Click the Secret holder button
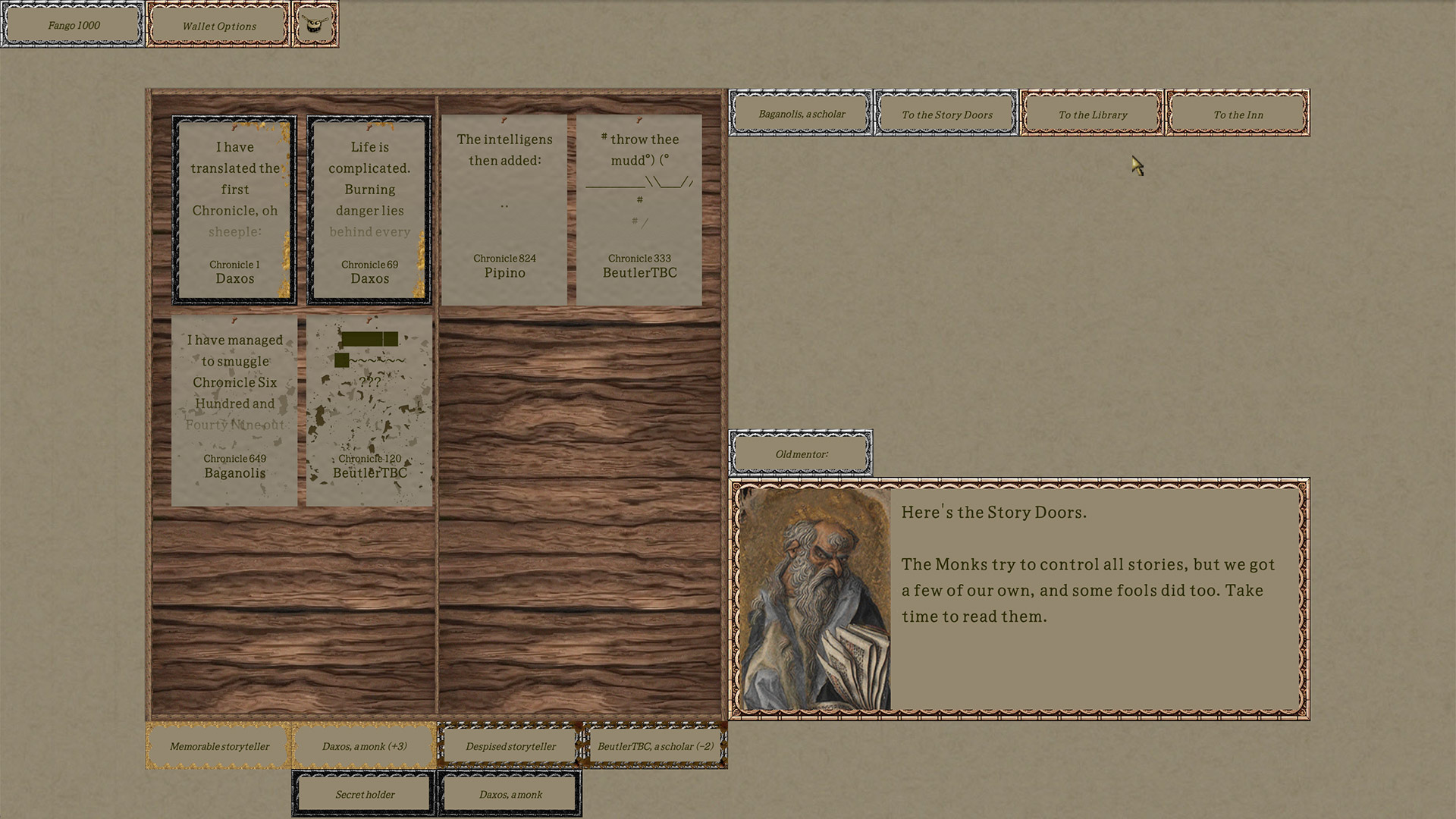 (364, 794)
